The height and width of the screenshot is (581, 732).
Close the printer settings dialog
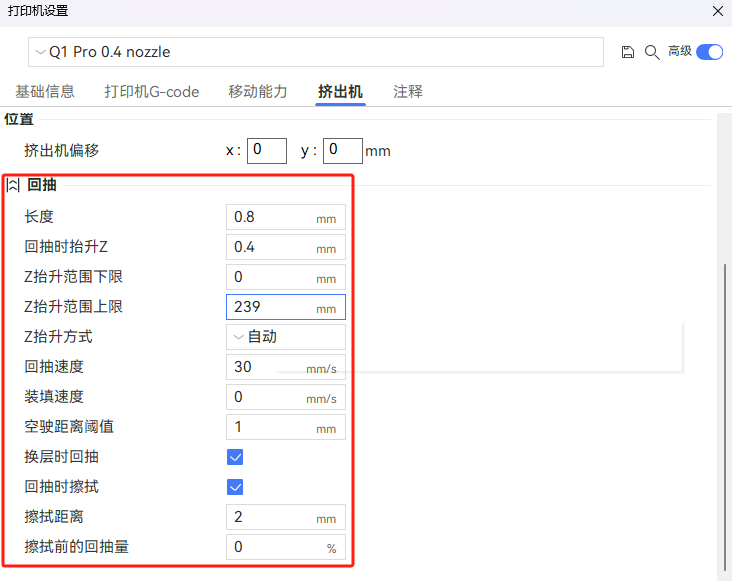click(x=717, y=11)
